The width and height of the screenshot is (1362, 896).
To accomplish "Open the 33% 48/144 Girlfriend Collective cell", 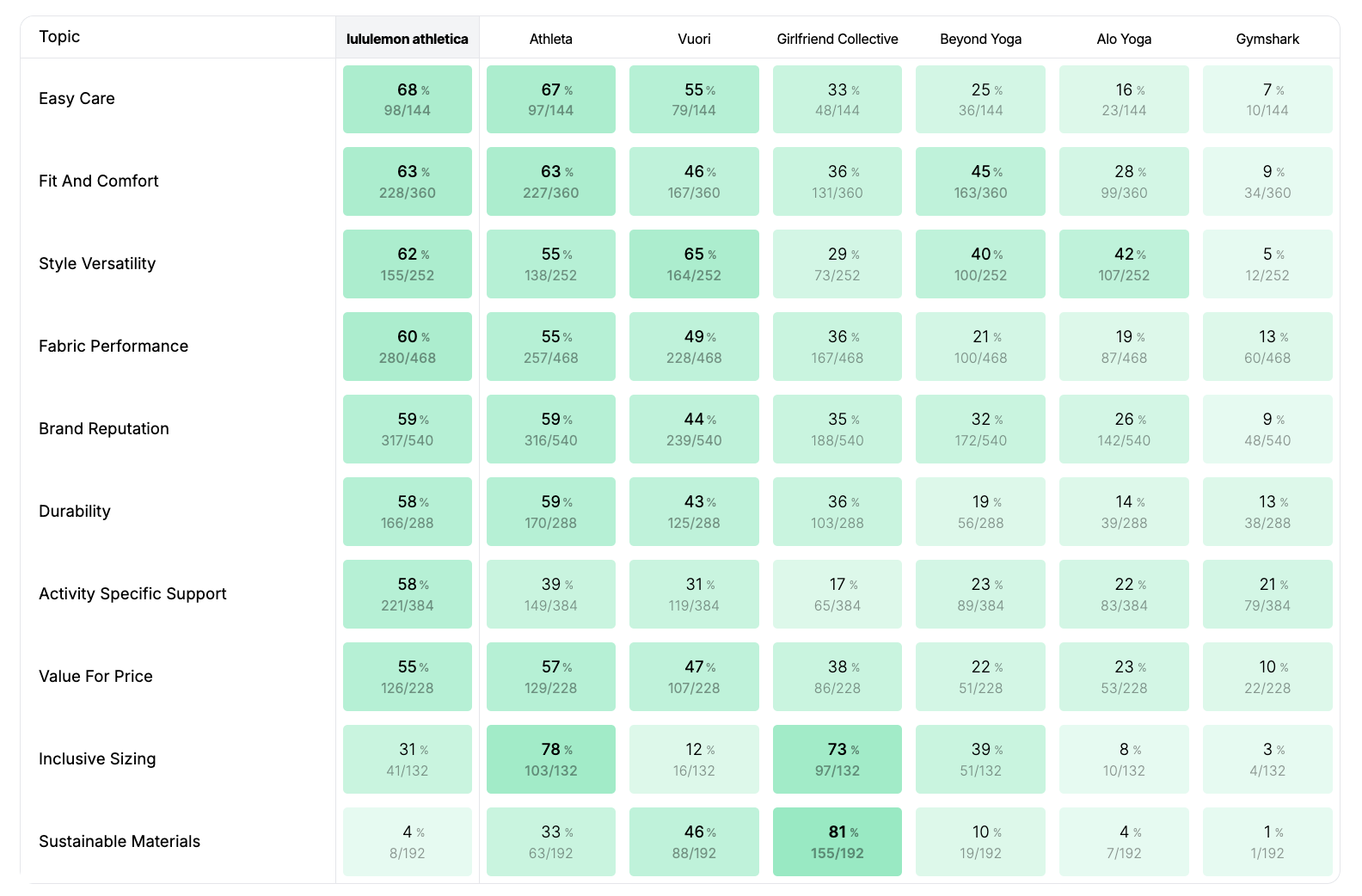I will [837, 99].
